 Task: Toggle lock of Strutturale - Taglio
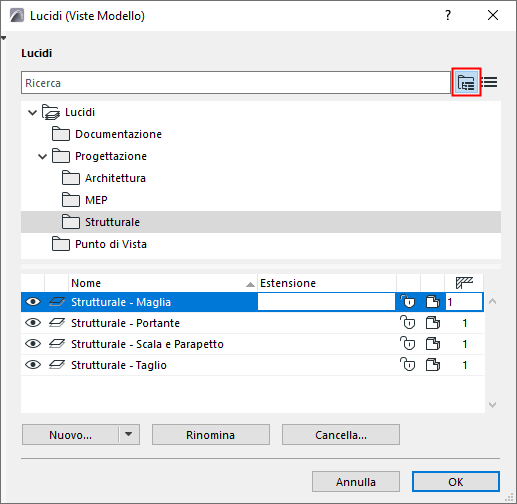tap(408, 365)
